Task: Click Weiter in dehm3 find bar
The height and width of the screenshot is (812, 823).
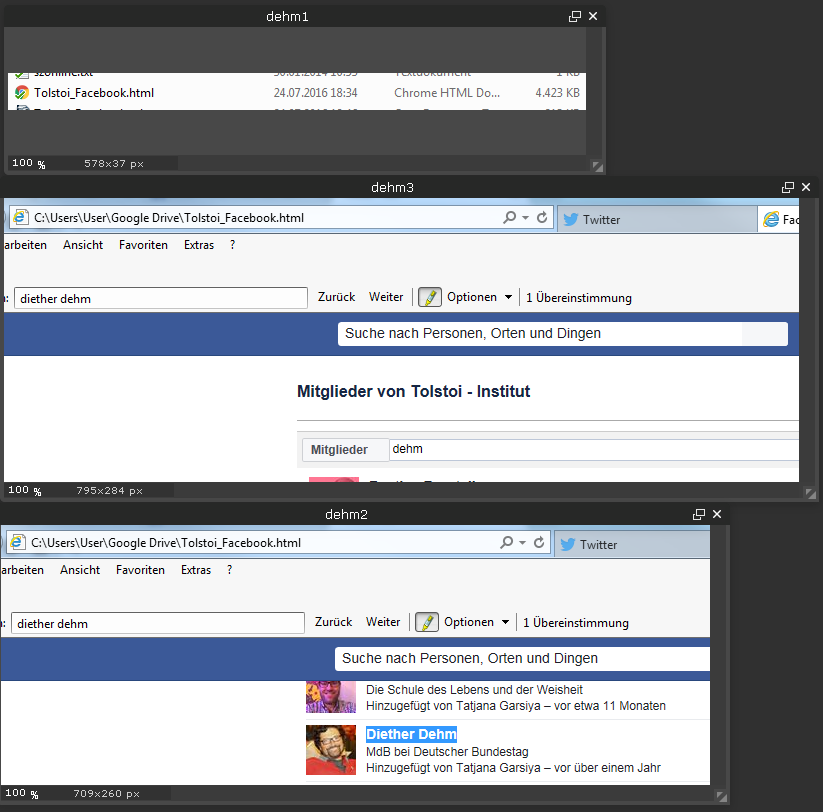Action: click(386, 297)
